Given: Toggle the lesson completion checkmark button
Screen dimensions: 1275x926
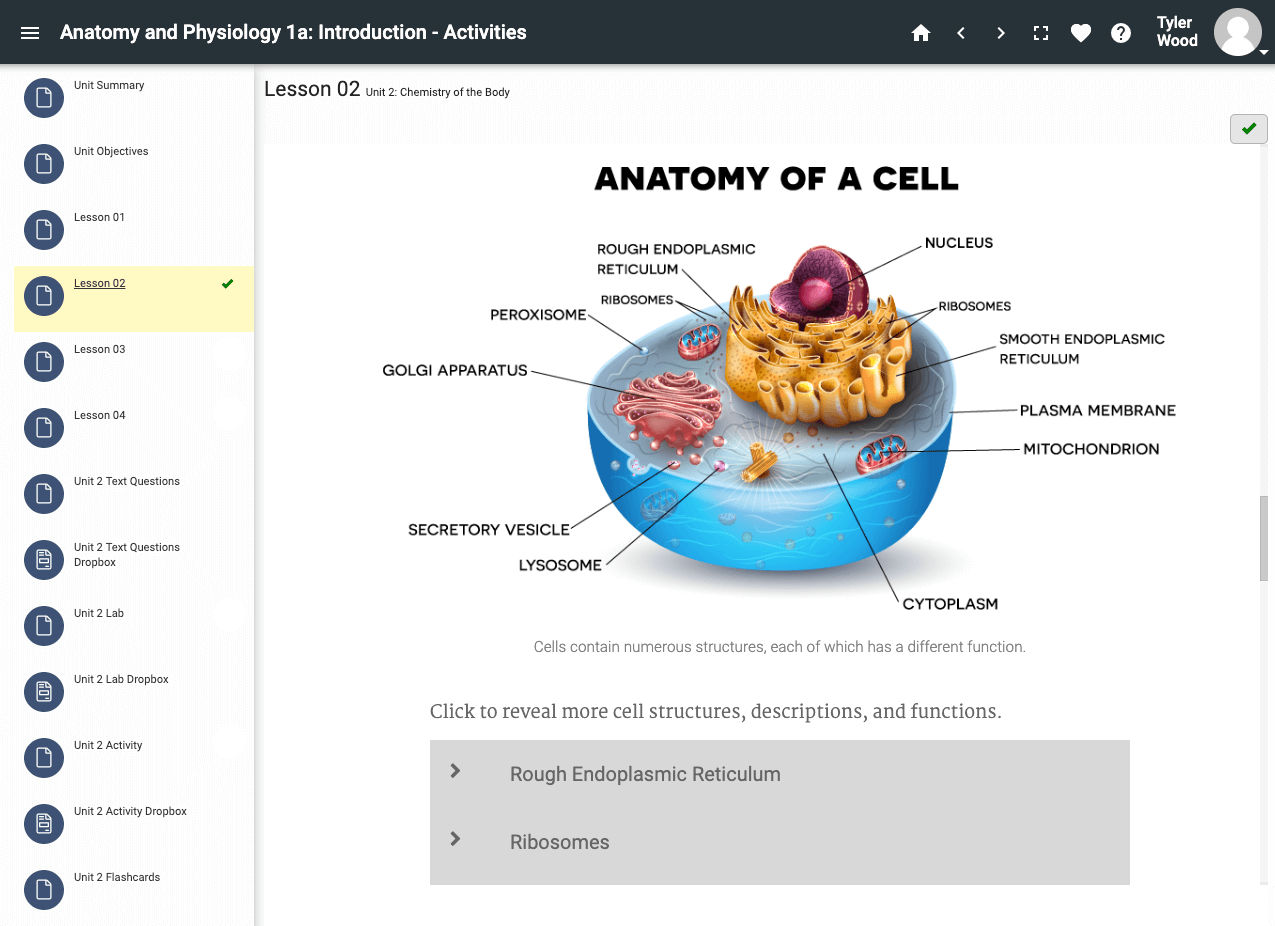Looking at the screenshot, I should 1248,129.
